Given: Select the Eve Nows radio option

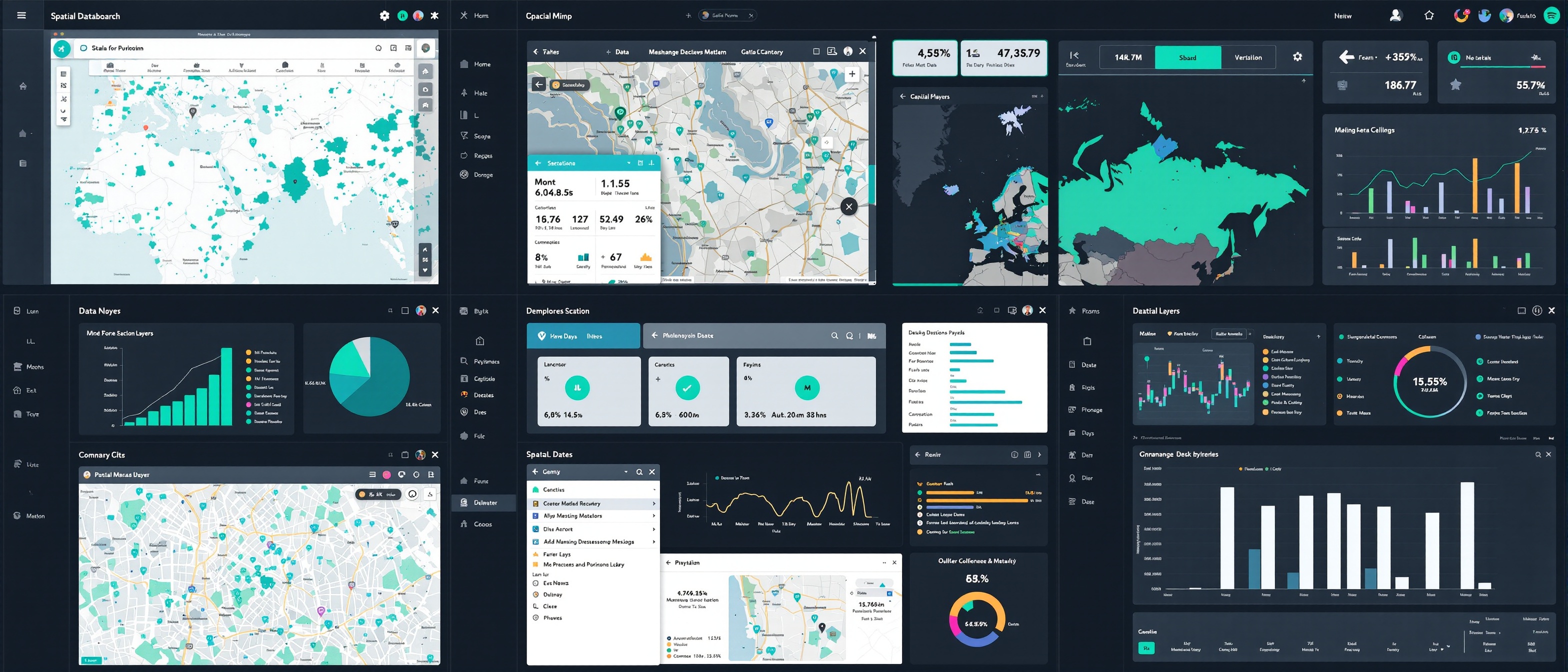Looking at the screenshot, I should (x=535, y=582).
